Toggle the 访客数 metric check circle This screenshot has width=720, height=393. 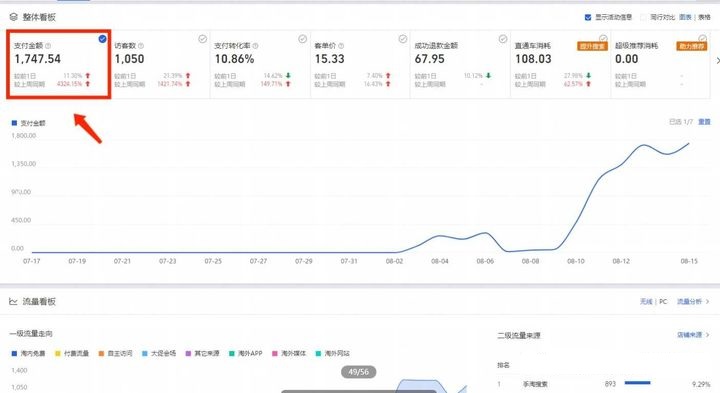pos(202,39)
